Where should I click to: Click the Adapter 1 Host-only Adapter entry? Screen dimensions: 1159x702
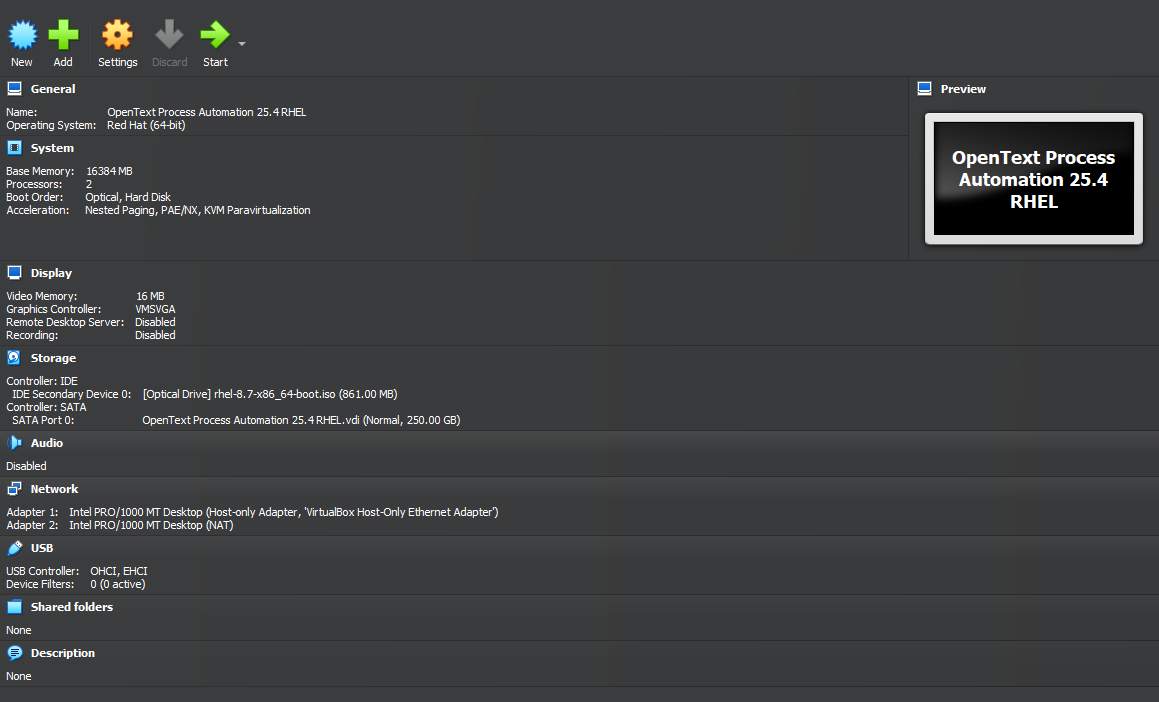coord(283,512)
